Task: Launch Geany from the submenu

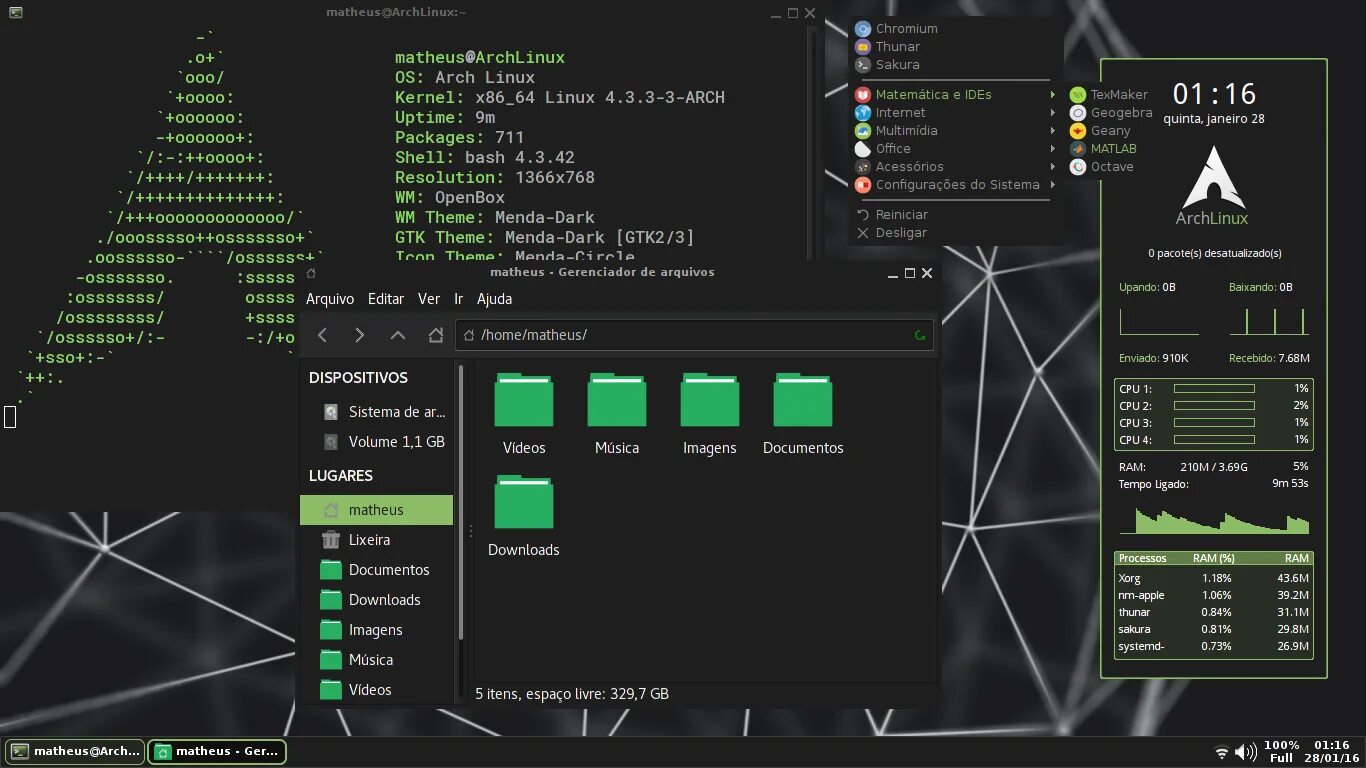Action: [1100, 131]
